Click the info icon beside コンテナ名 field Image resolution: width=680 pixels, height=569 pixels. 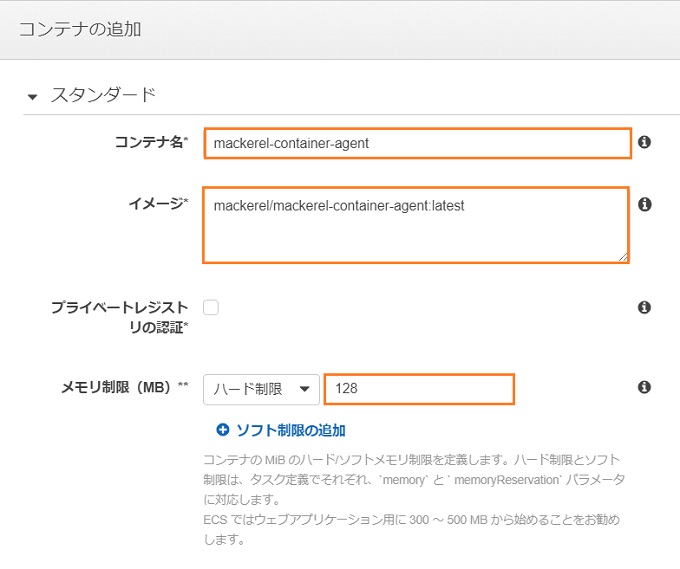[644, 142]
